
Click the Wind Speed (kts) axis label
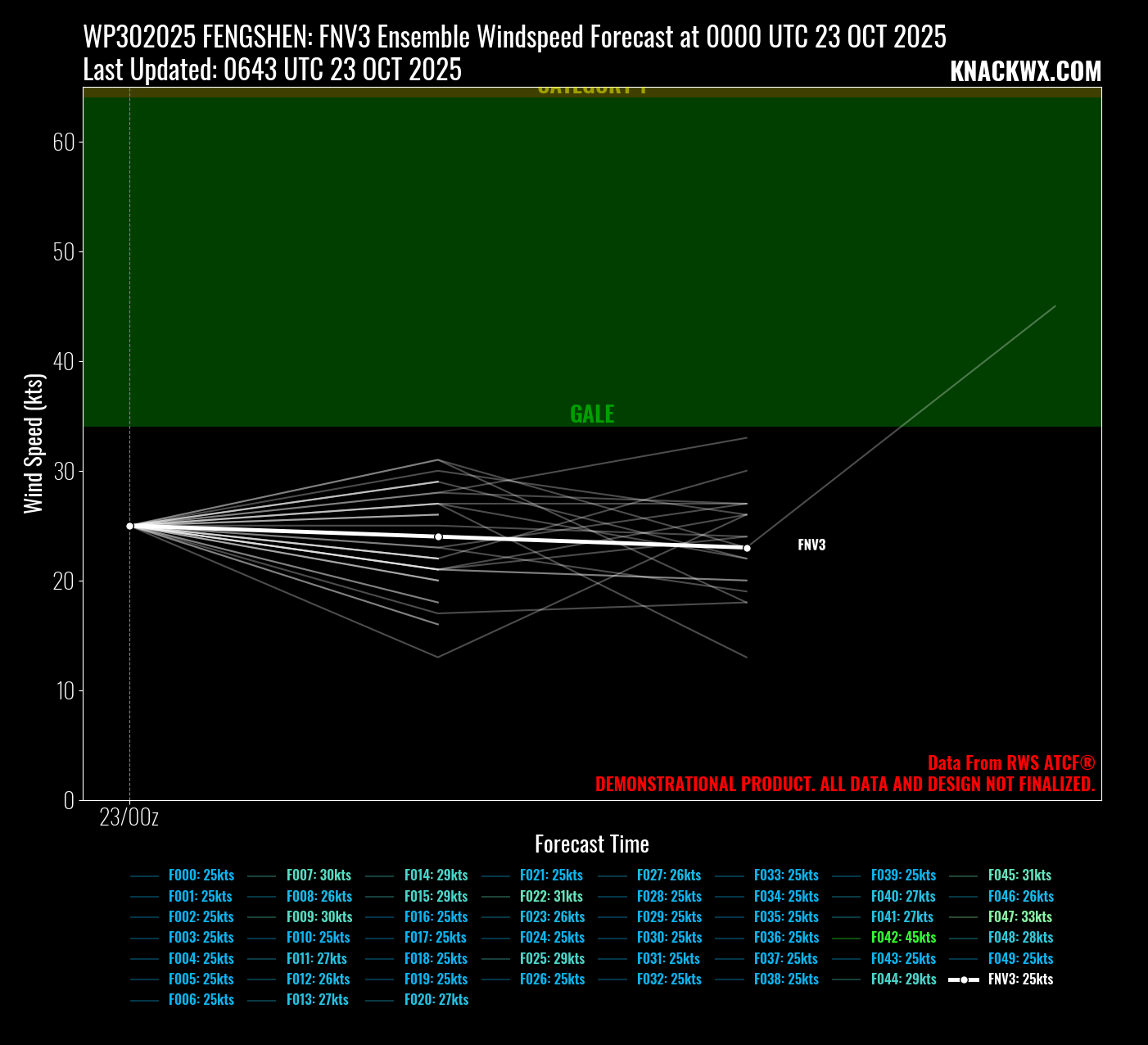point(33,444)
